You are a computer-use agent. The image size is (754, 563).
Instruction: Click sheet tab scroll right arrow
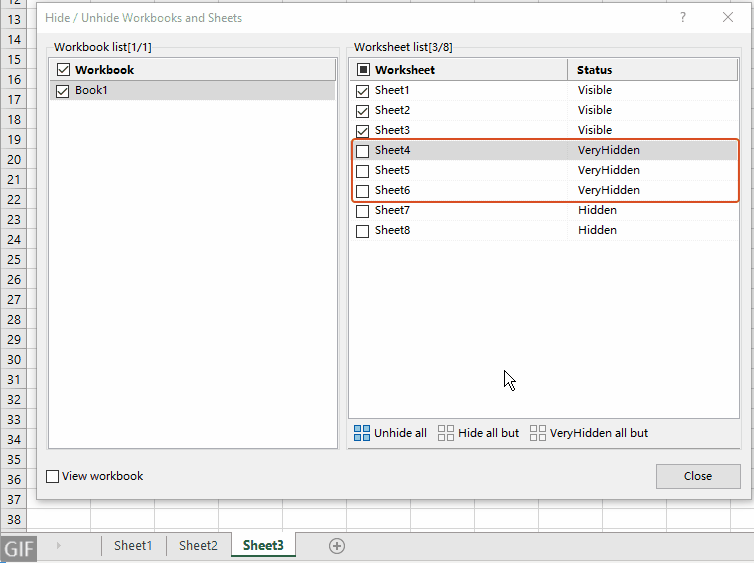58,546
